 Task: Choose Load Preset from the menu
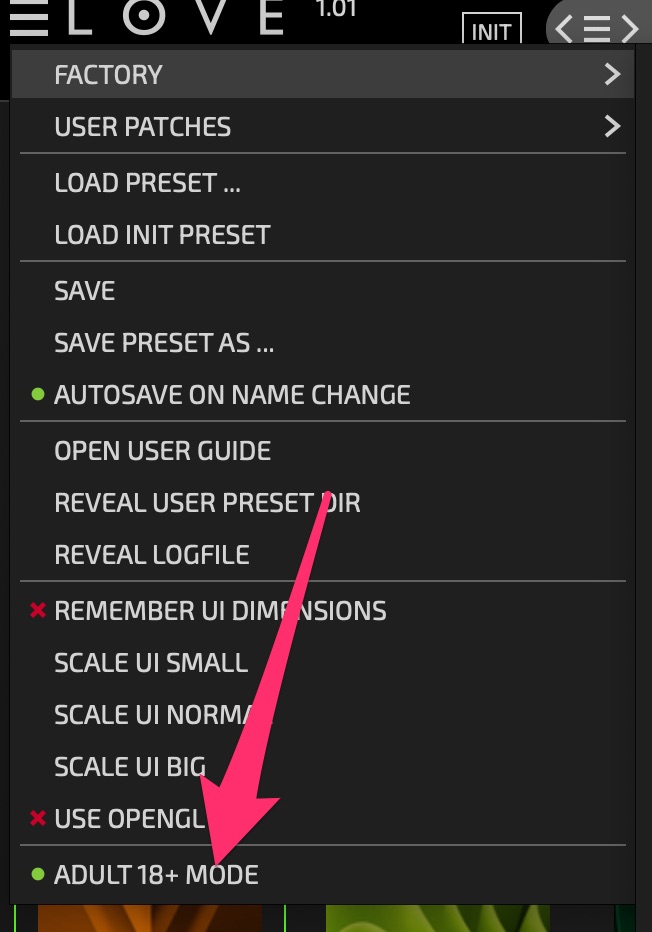coord(147,183)
